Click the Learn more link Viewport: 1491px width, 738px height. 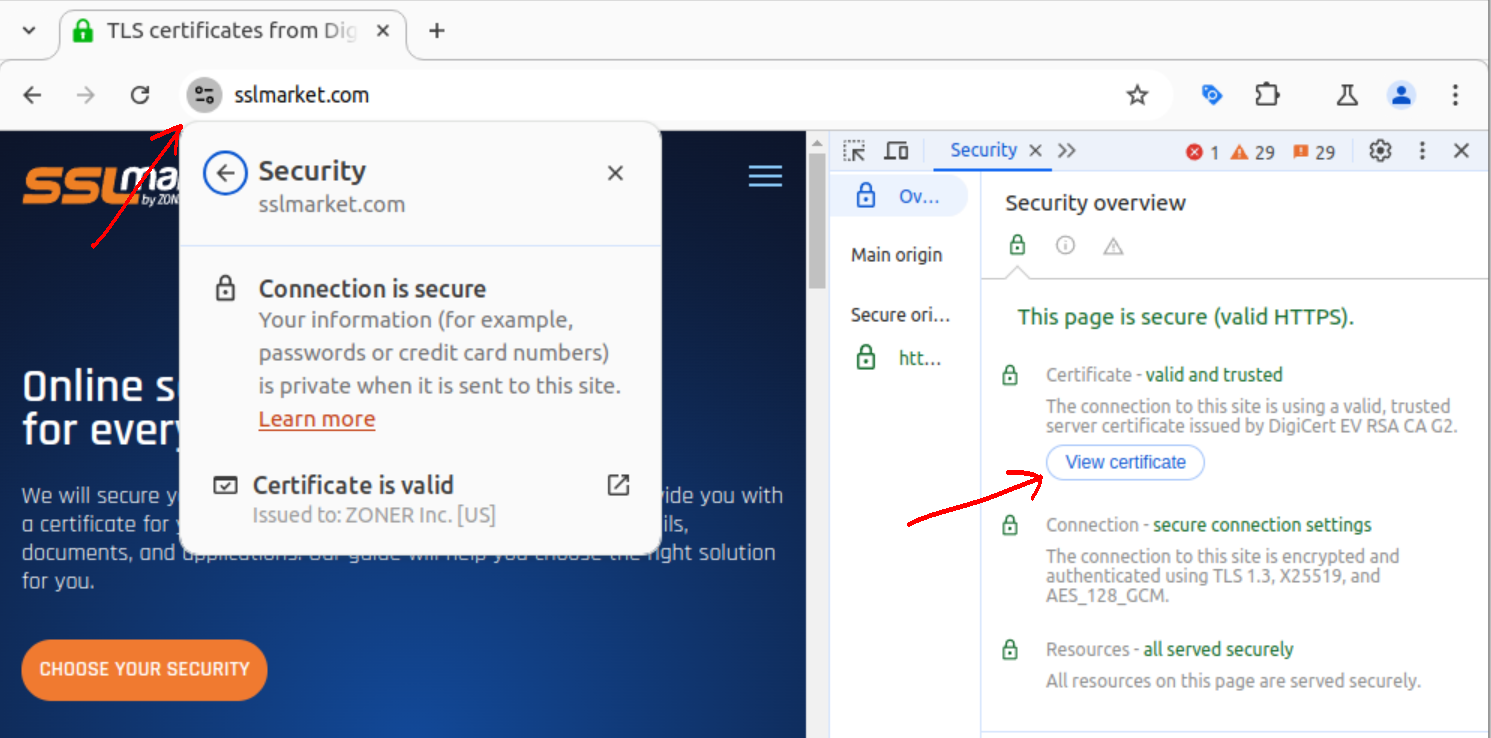[x=317, y=419]
